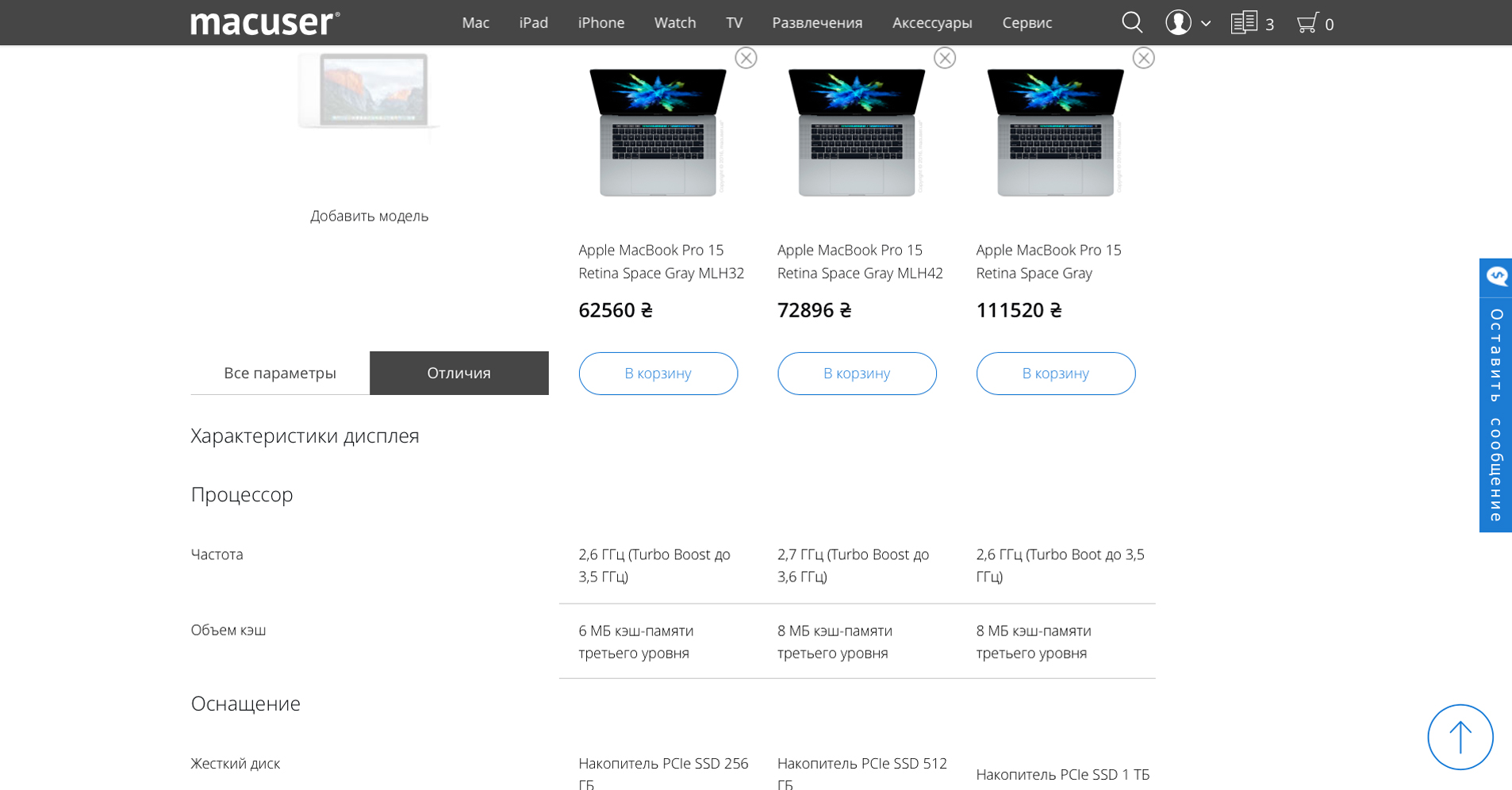The height and width of the screenshot is (790, 1512).
Task: Open the 'Оставить сообщение' side panel
Action: click(x=1496, y=415)
